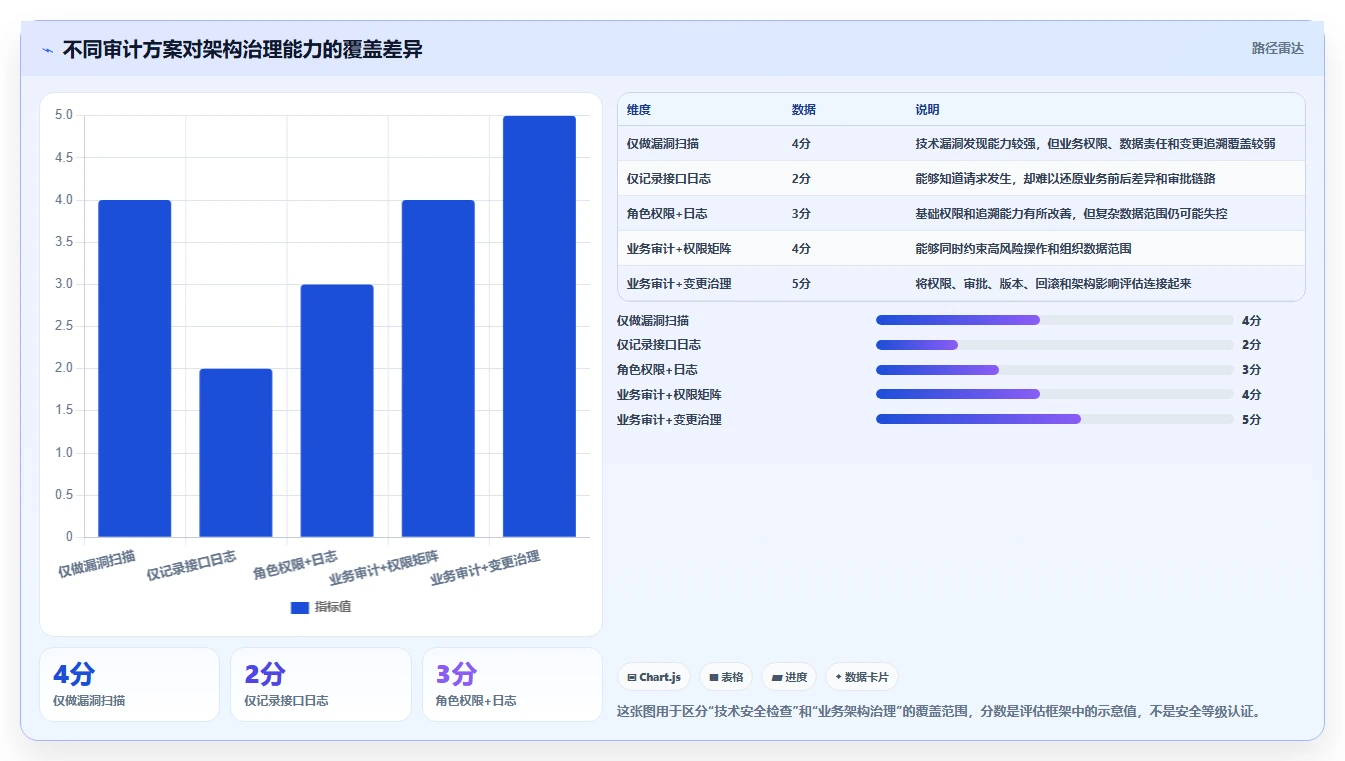Viewport: 1345px width, 761px height.
Task: Click the description 技术漏洞发现能力较强
Action: 1095,143
